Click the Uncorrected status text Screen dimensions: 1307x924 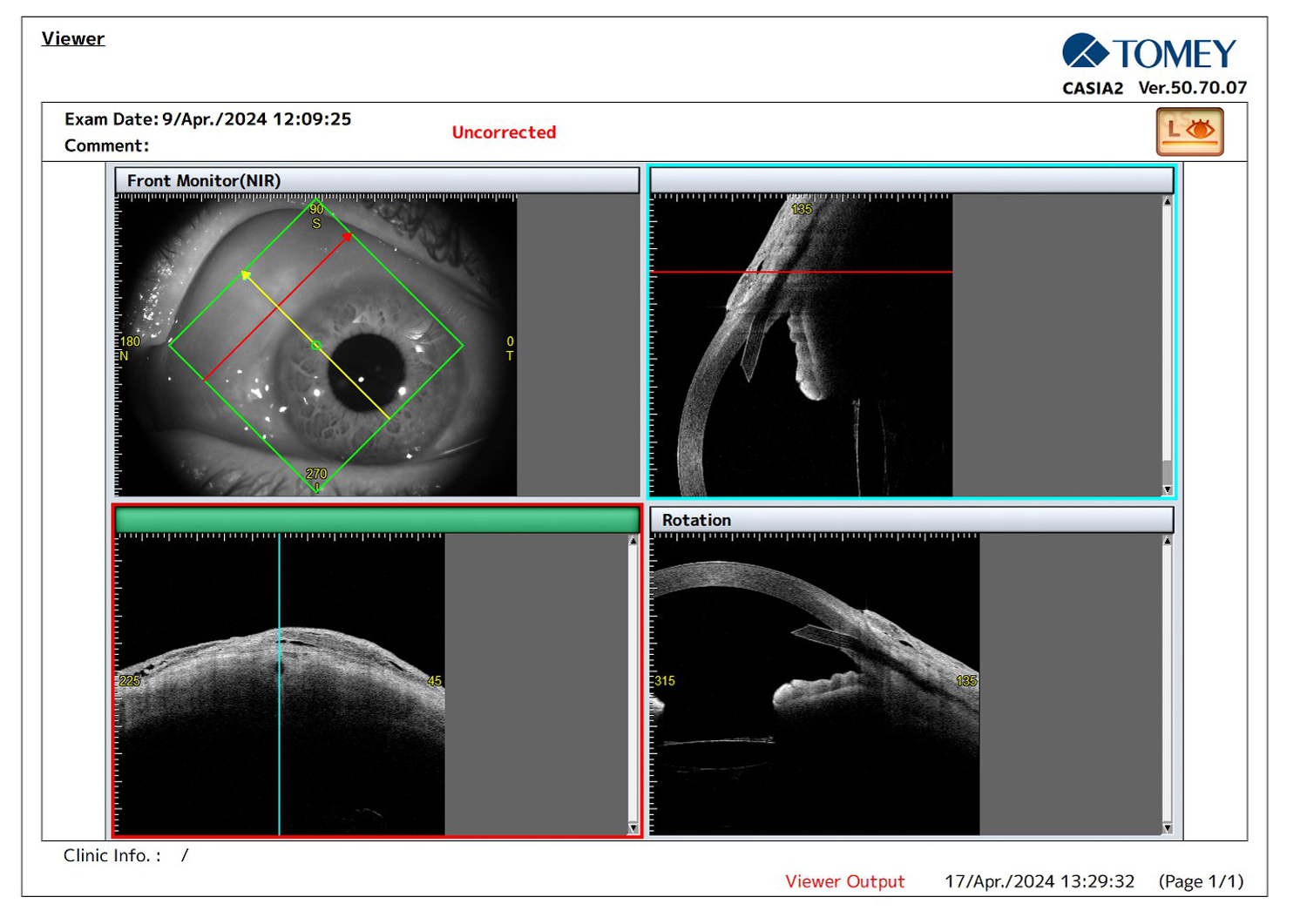pos(504,132)
